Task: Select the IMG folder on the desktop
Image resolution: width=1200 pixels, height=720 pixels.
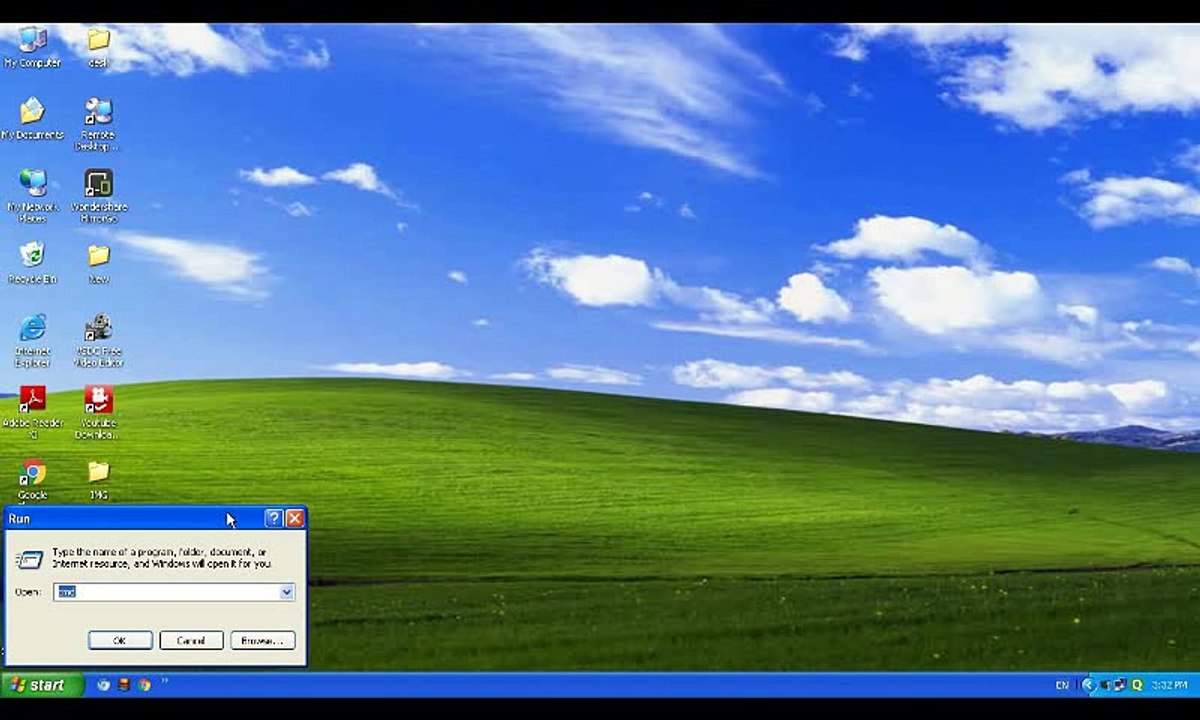Action: [x=98, y=479]
